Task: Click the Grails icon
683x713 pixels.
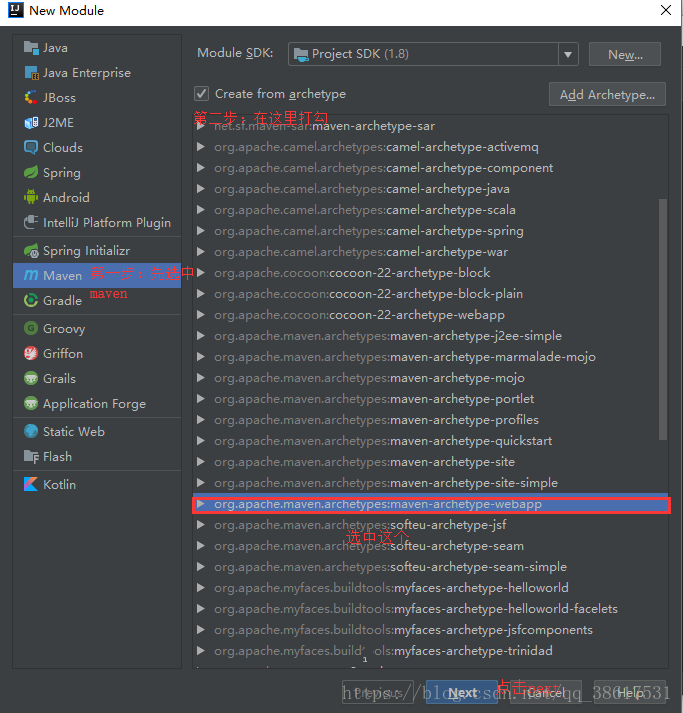Action: 31,378
